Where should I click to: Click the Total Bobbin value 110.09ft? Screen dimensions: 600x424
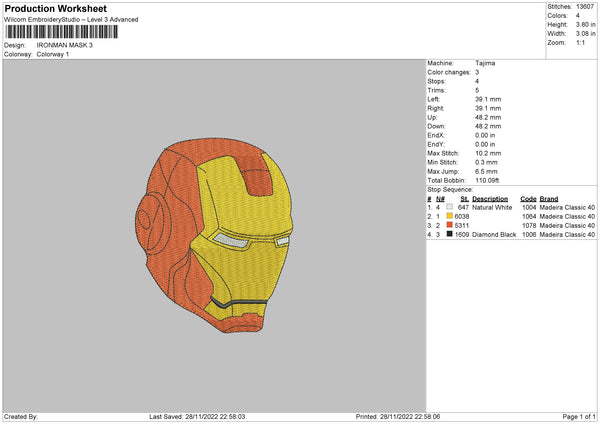coord(487,181)
